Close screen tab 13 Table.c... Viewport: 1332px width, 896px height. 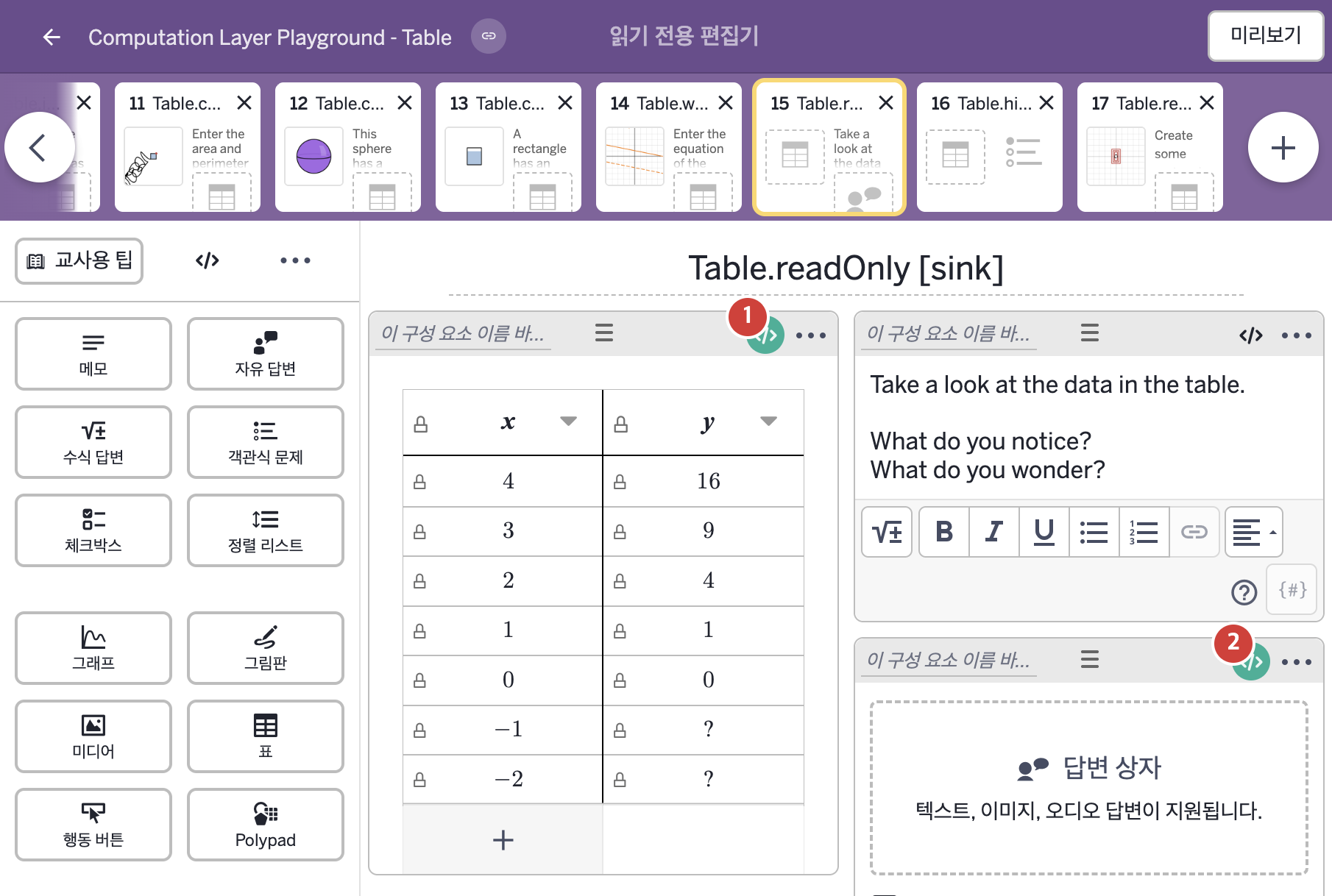565,103
